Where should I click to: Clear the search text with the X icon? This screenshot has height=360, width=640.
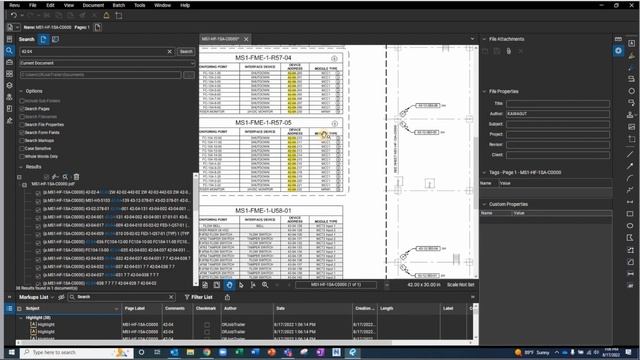tap(170, 51)
